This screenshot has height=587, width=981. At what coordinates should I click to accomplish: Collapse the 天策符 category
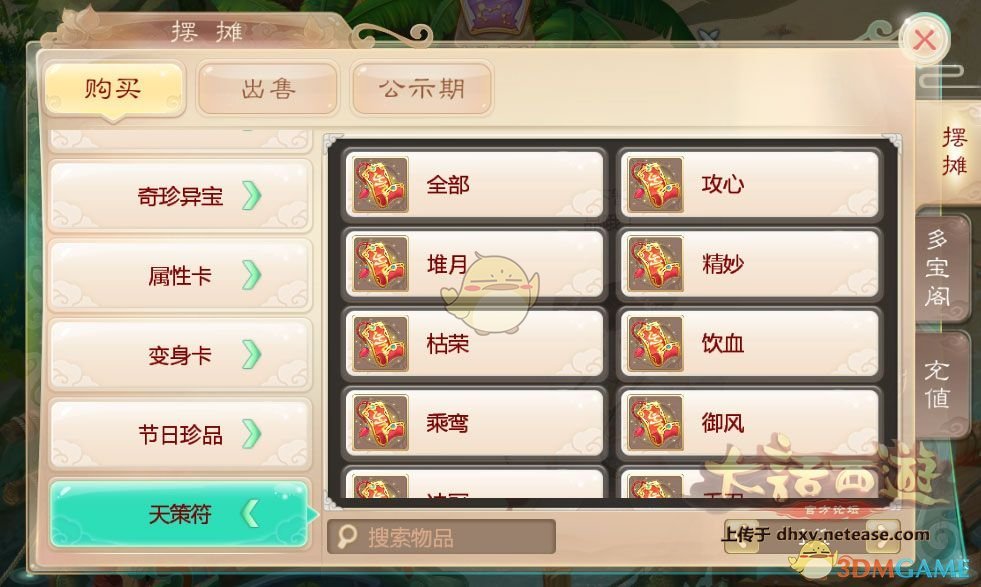(x=180, y=514)
